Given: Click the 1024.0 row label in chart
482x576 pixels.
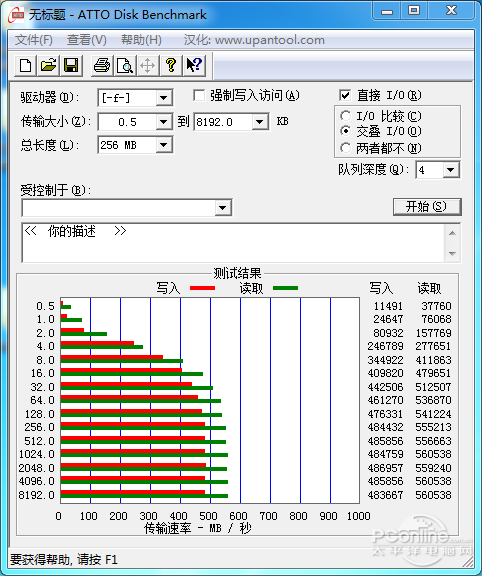Looking at the screenshot, I should click(x=36, y=454).
